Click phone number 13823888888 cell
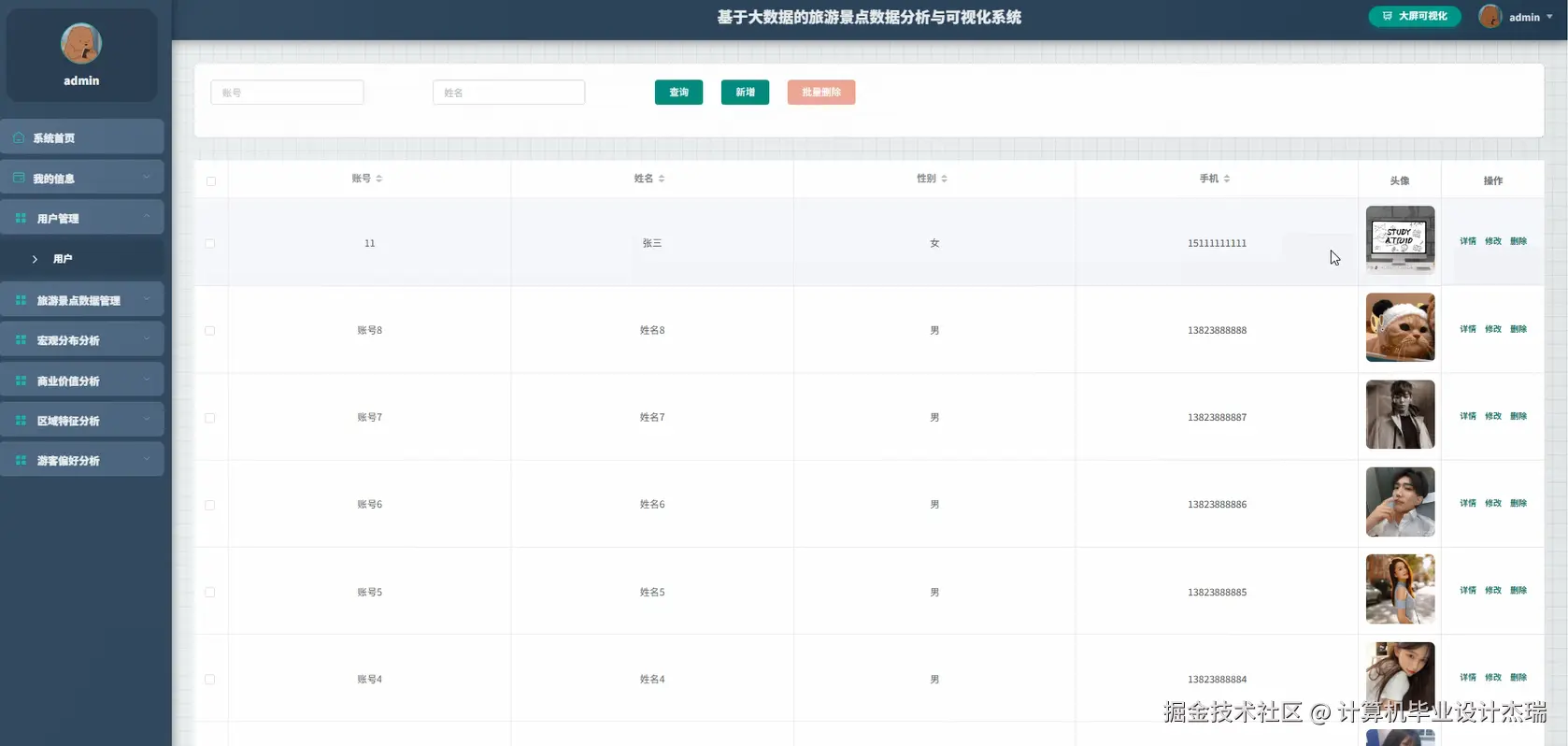This screenshot has width=1568, height=746. [x=1217, y=330]
